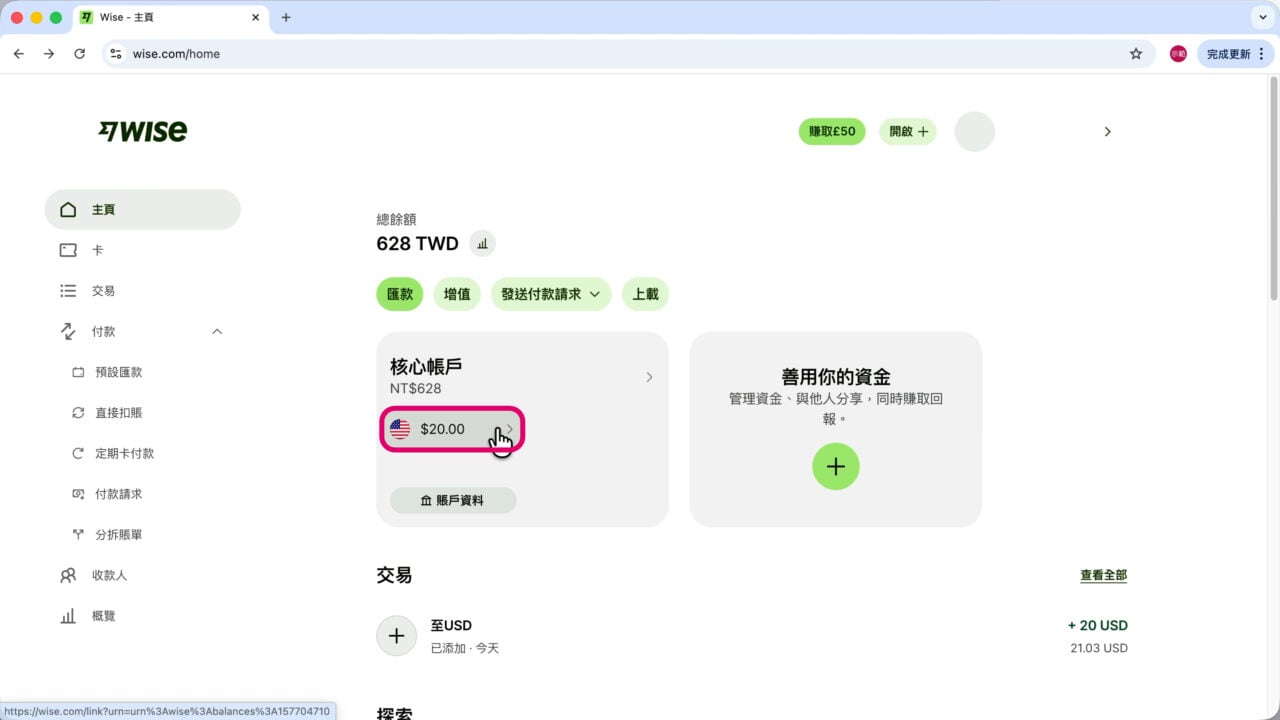This screenshot has height=720, width=1280.
Task: Open the 查看全部 view all link
Action: [x=1103, y=575]
